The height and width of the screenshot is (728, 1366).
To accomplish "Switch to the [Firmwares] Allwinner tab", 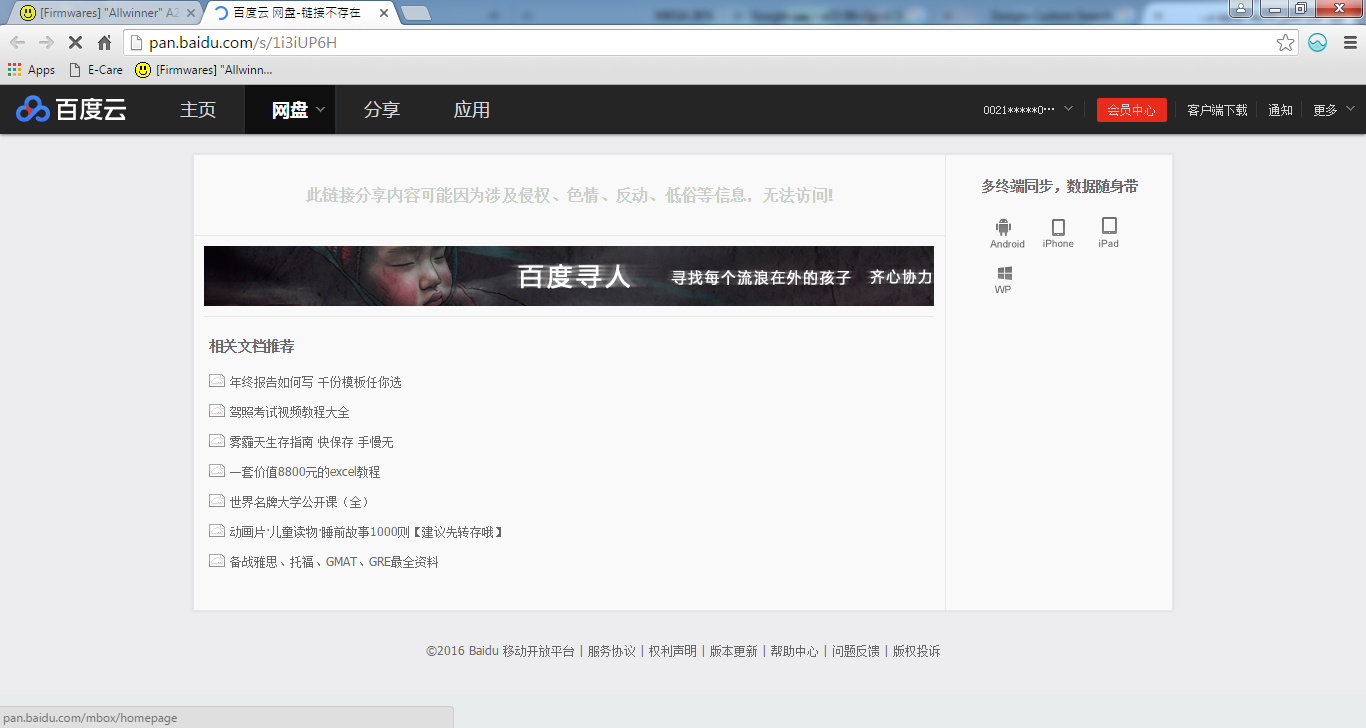I will click(104, 13).
